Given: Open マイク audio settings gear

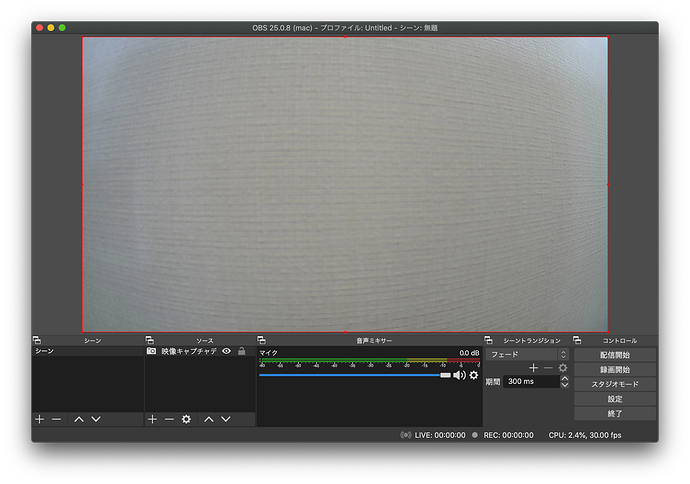Looking at the screenshot, I should (x=473, y=375).
